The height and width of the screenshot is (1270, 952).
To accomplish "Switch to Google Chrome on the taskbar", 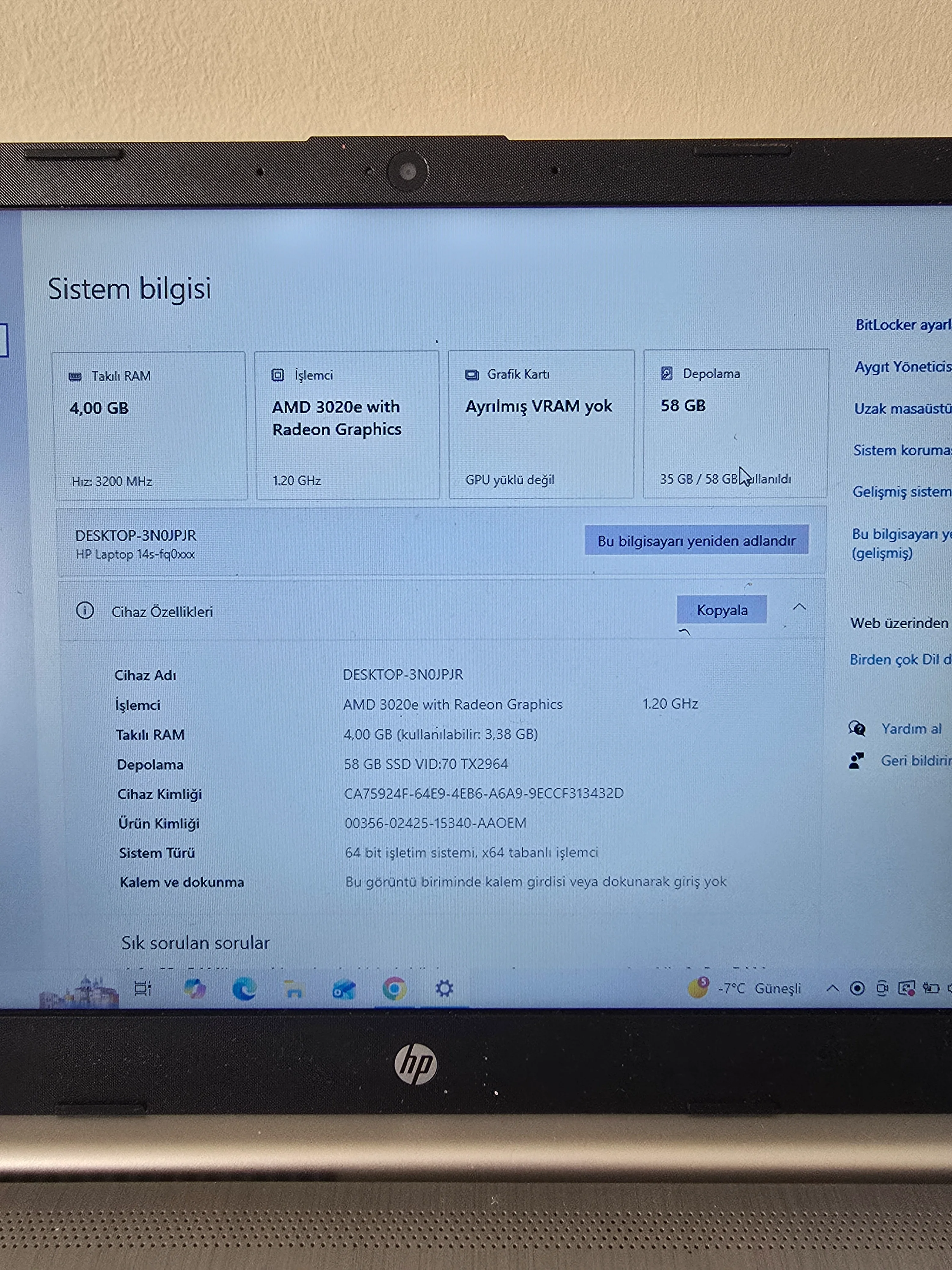I will click(x=394, y=989).
